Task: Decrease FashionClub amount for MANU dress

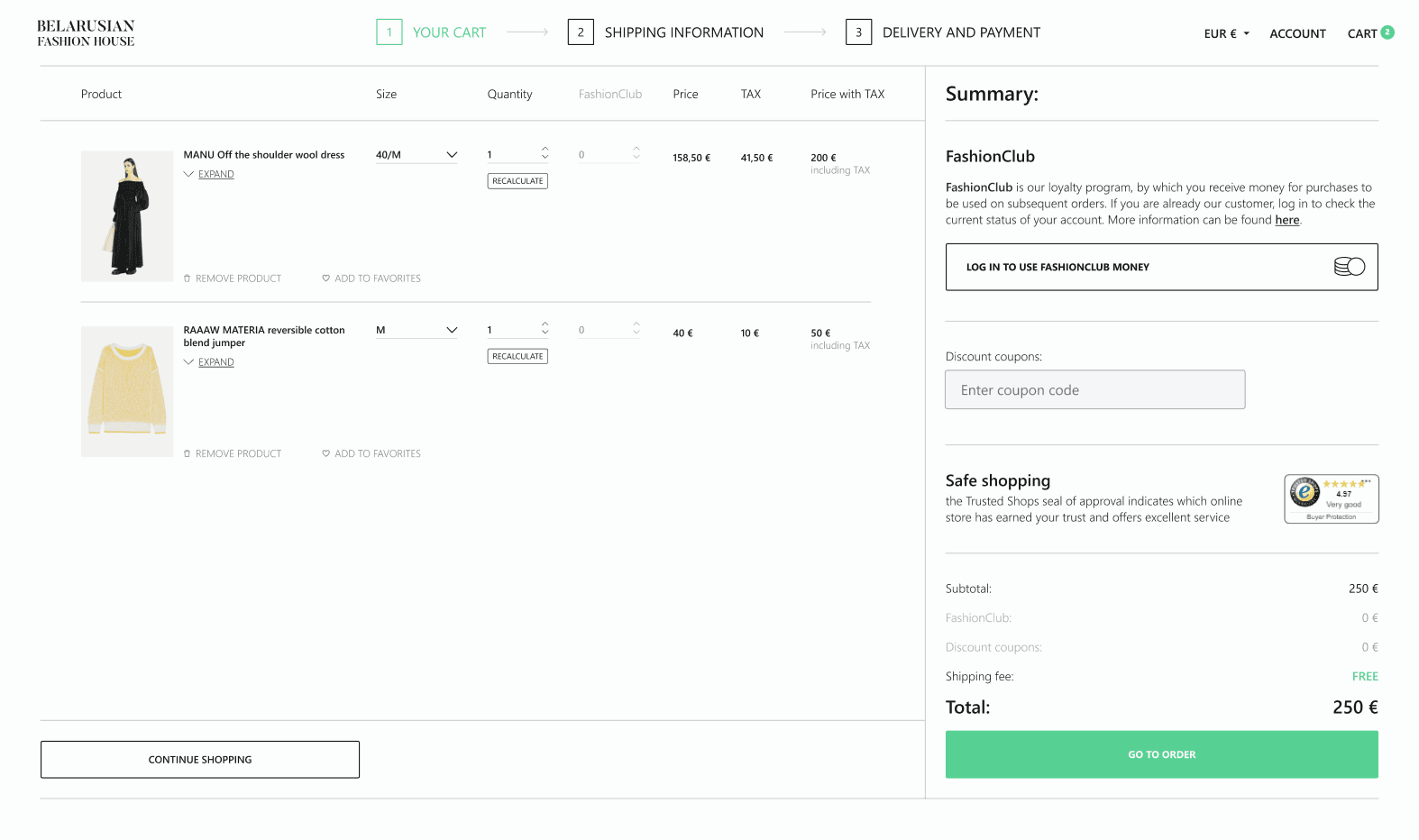Action: point(636,158)
